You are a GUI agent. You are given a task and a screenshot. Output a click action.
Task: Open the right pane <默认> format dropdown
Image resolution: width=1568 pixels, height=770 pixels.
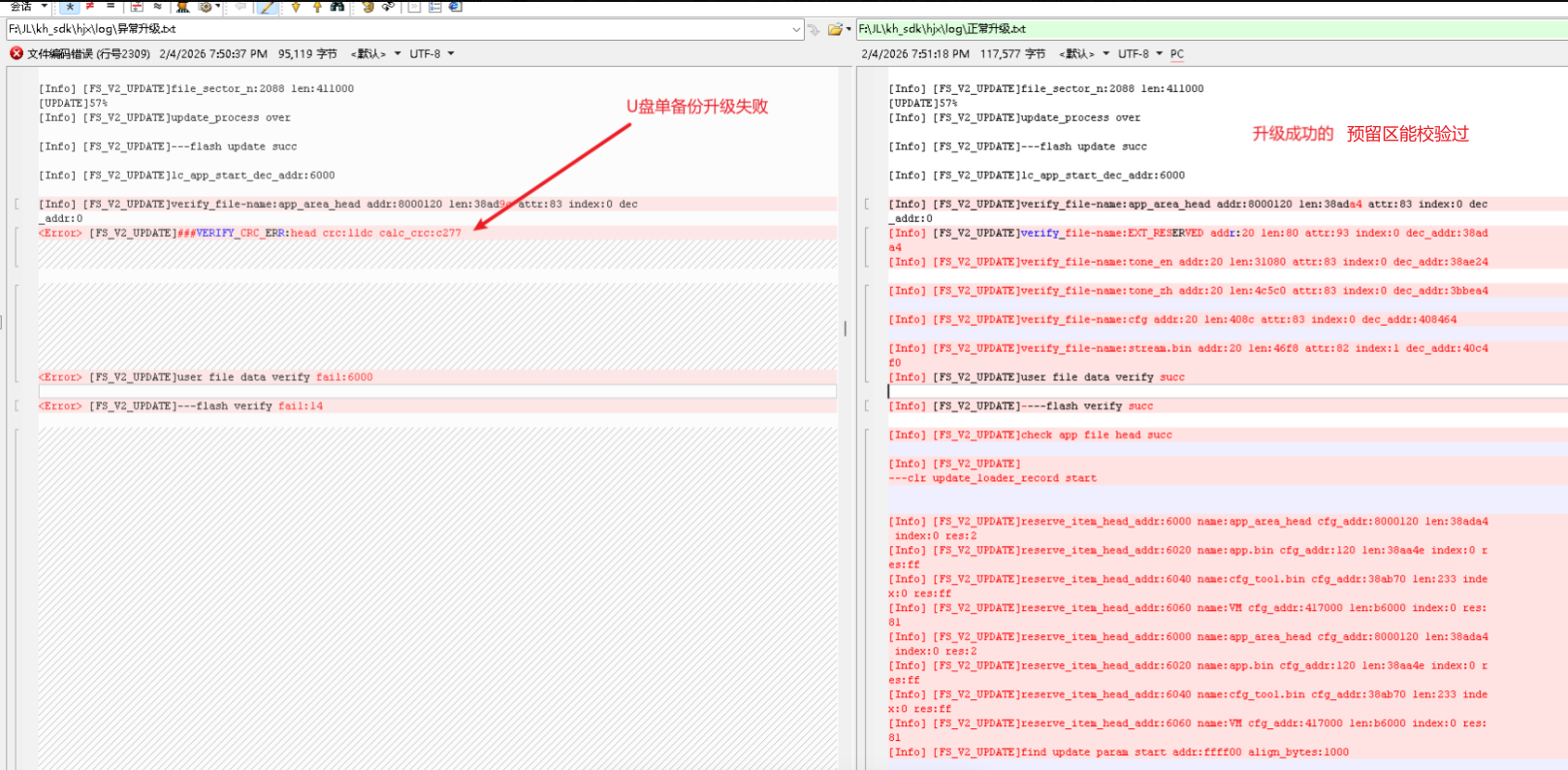click(1084, 54)
